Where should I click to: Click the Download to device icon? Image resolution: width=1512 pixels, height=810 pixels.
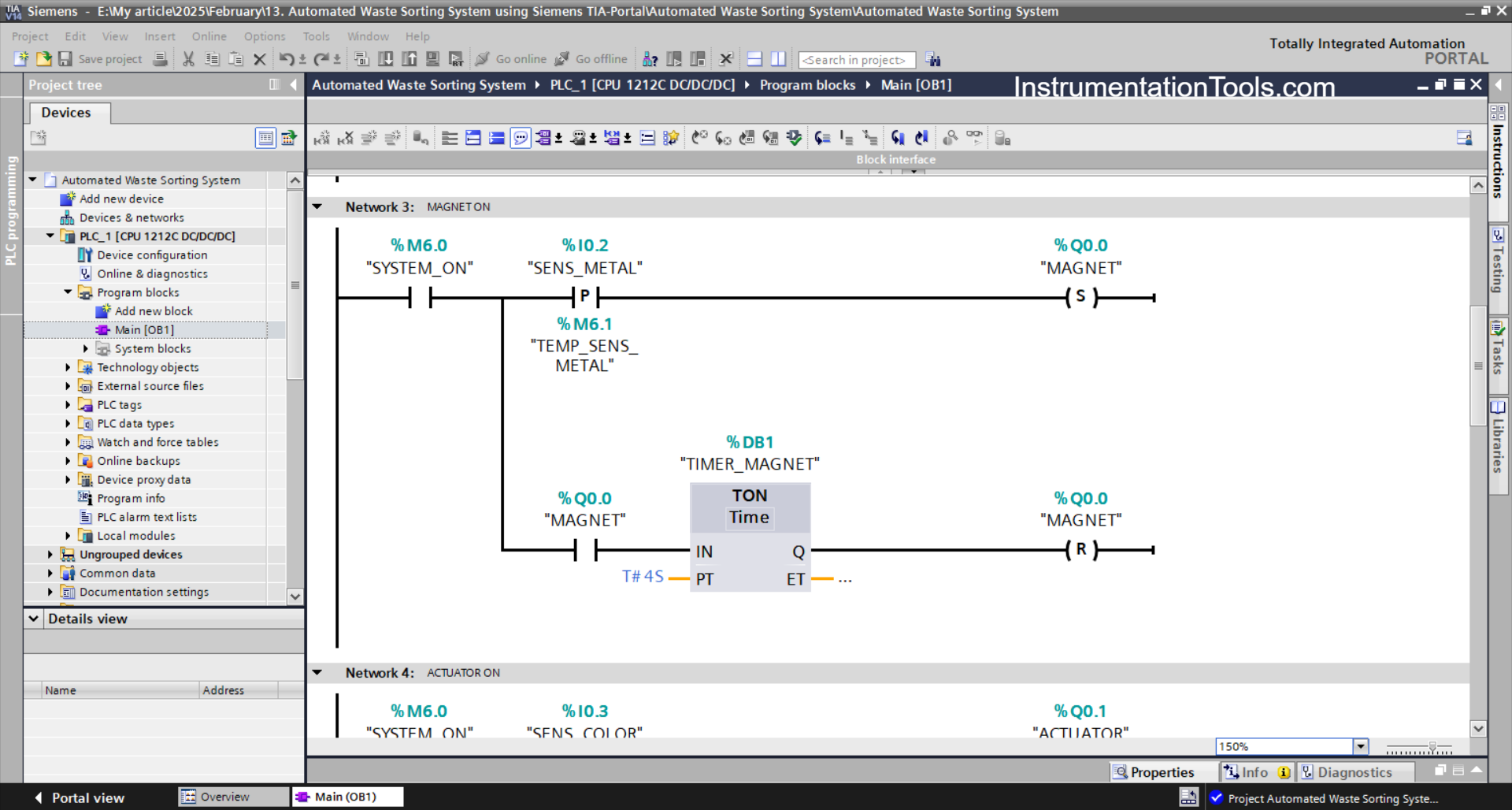[x=386, y=59]
